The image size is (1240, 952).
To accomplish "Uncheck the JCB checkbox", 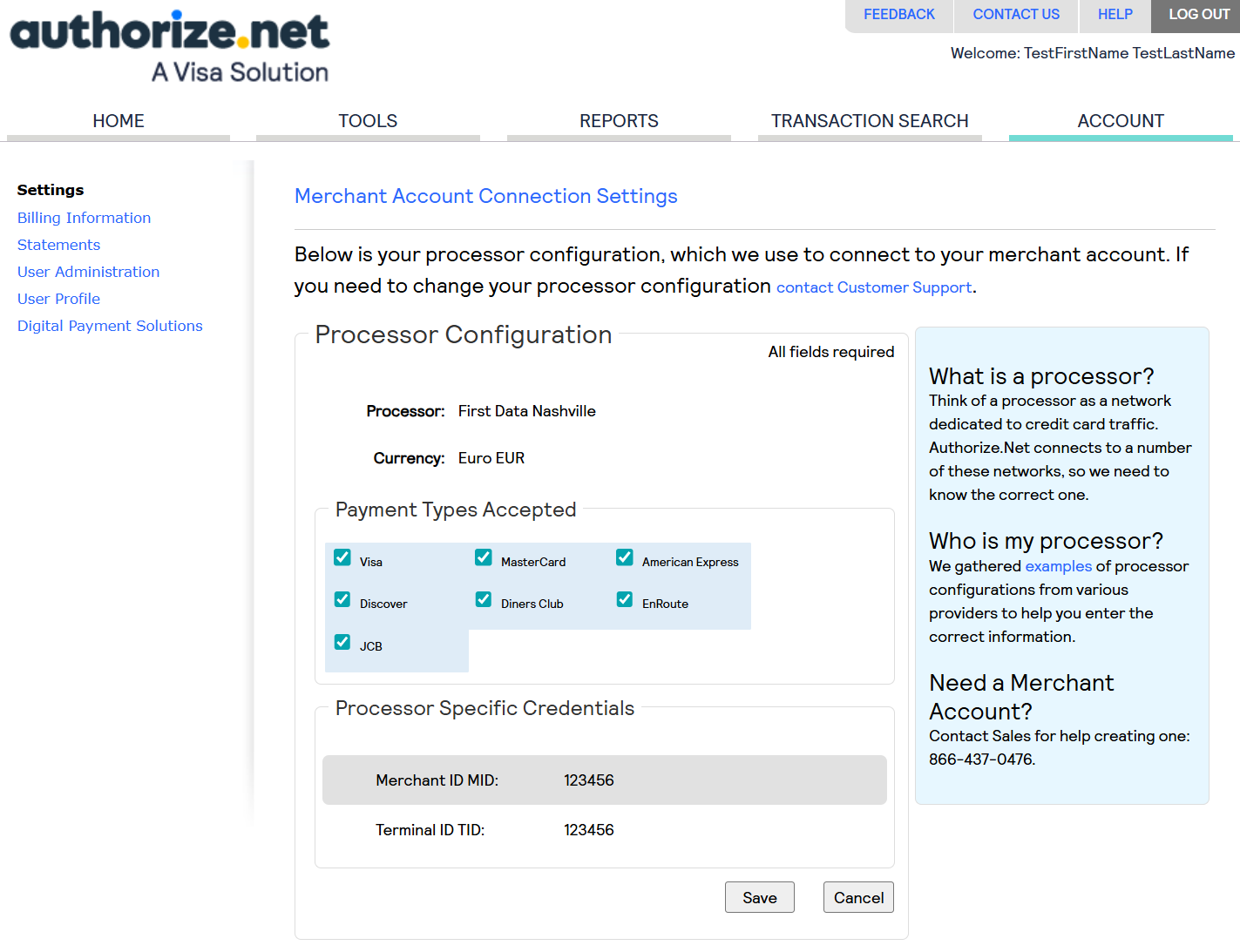I will pyautogui.click(x=342, y=642).
